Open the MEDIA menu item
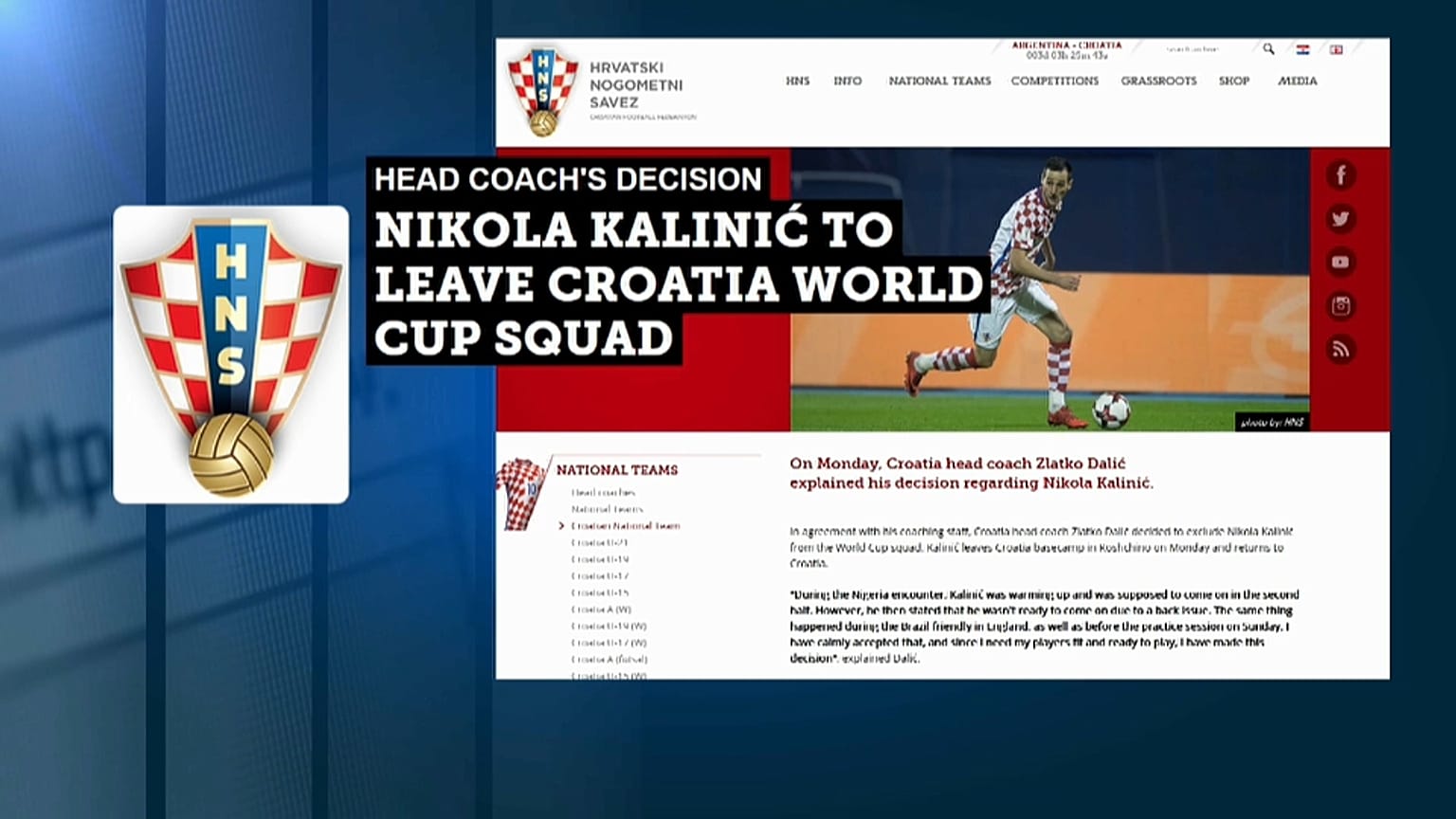The width and height of the screenshot is (1456, 819). [x=1298, y=82]
